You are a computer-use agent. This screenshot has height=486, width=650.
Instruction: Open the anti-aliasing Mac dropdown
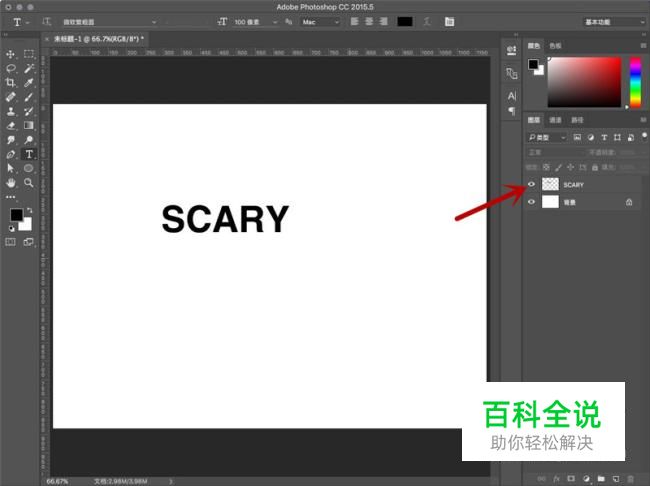[320, 22]
